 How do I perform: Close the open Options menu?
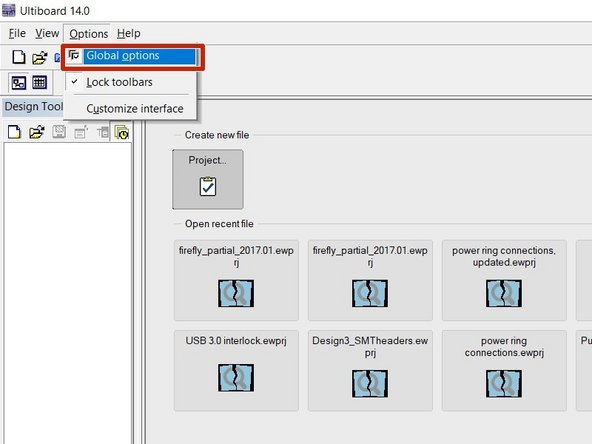coord(88,34)
